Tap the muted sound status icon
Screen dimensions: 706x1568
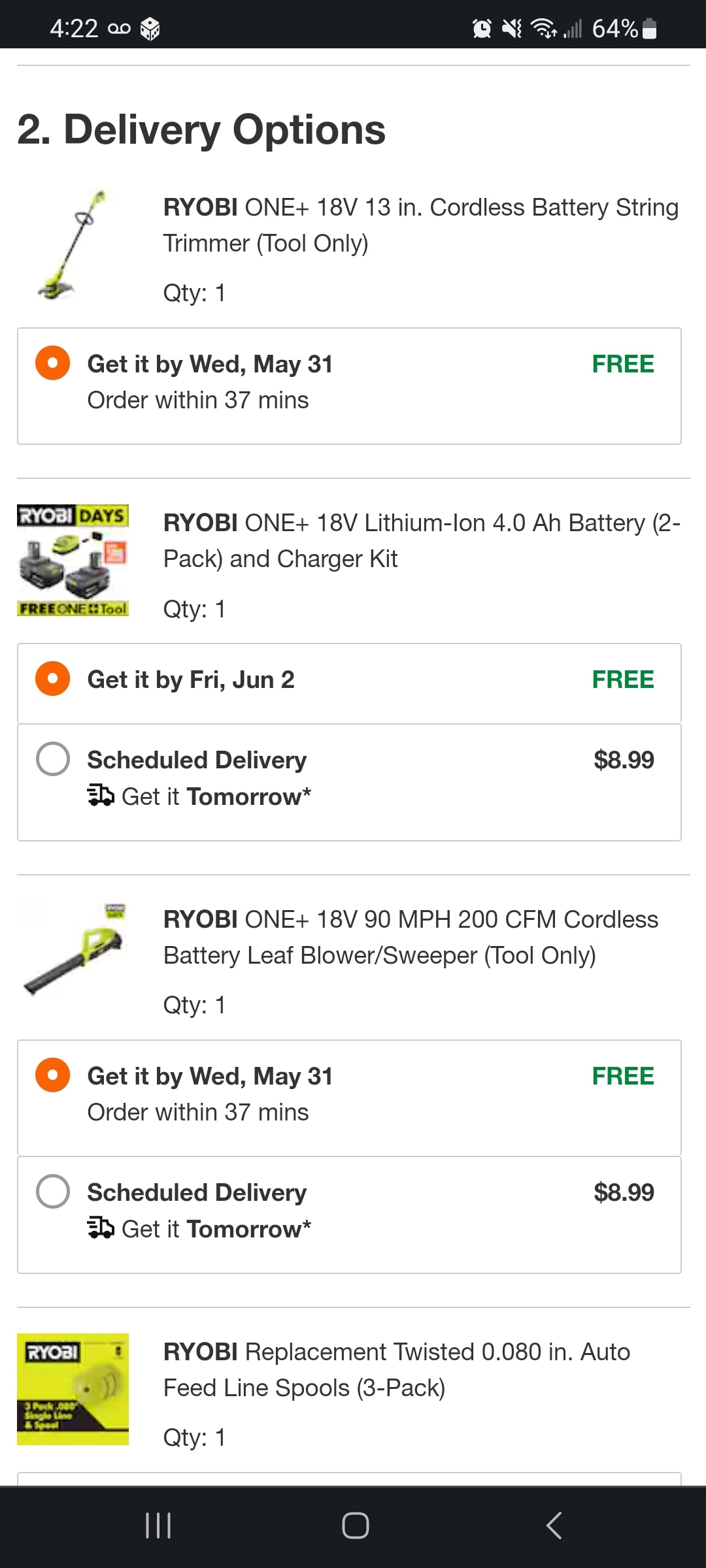(512, 28)
